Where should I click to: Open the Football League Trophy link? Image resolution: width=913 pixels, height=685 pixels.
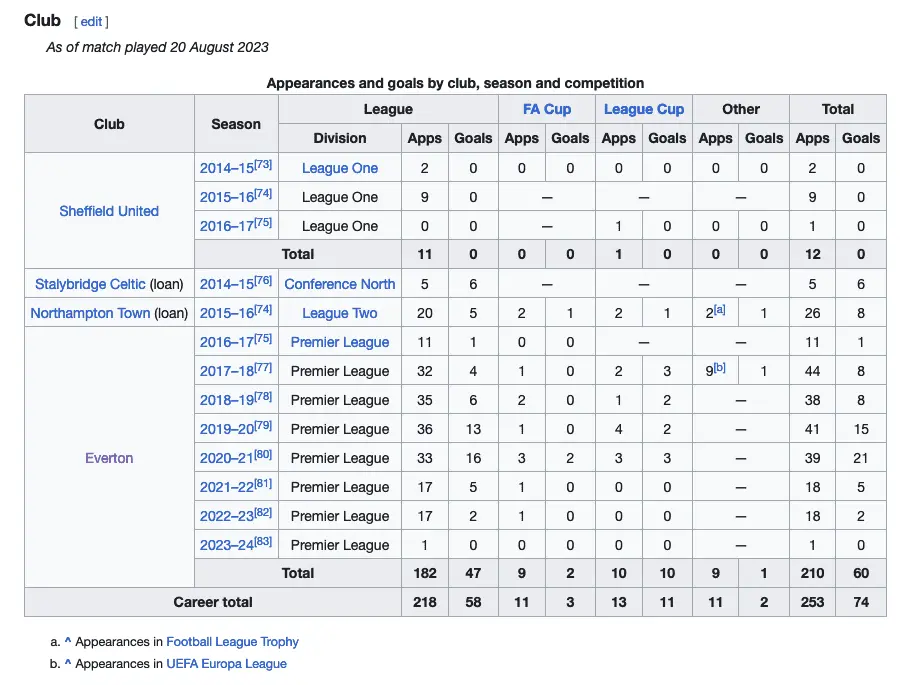click(232, 642)
